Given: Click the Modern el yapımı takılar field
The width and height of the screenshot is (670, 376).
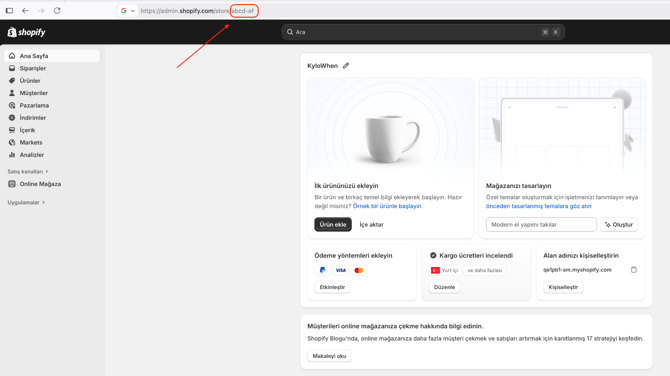Looking at the screenshot, I should click(x=541, y=224).
